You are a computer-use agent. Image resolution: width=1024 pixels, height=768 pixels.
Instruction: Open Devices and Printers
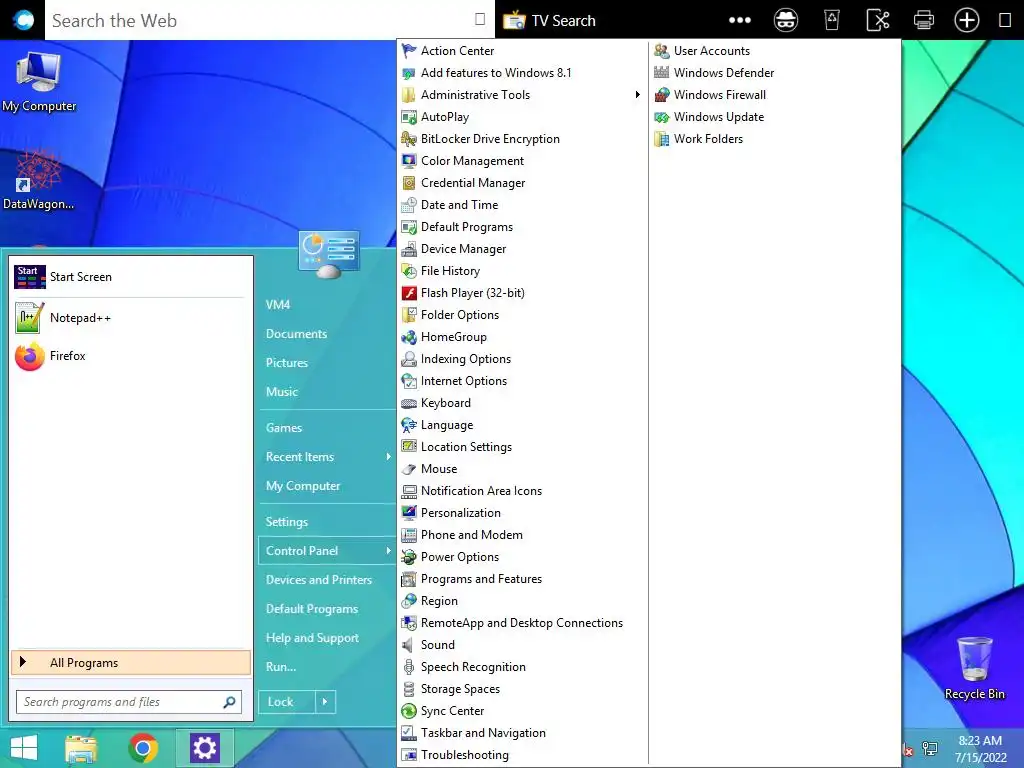(319, 580)
